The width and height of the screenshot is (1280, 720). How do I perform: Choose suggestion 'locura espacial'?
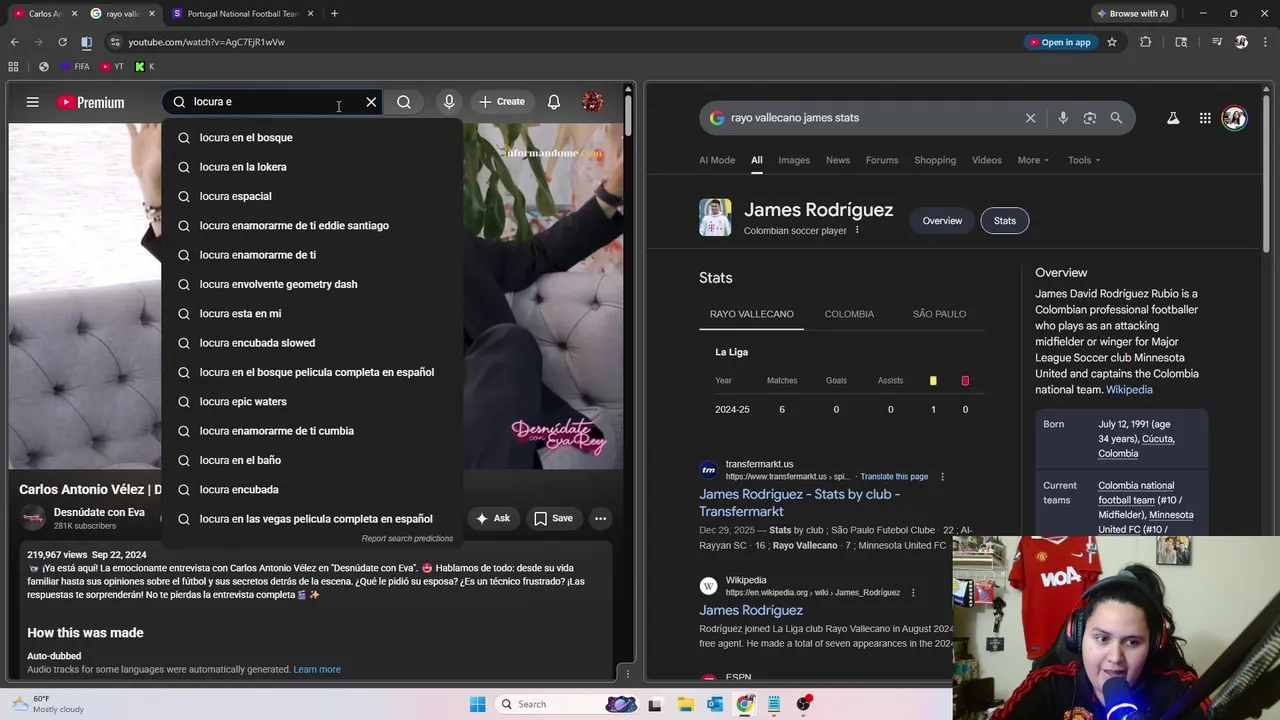point(312,196)
